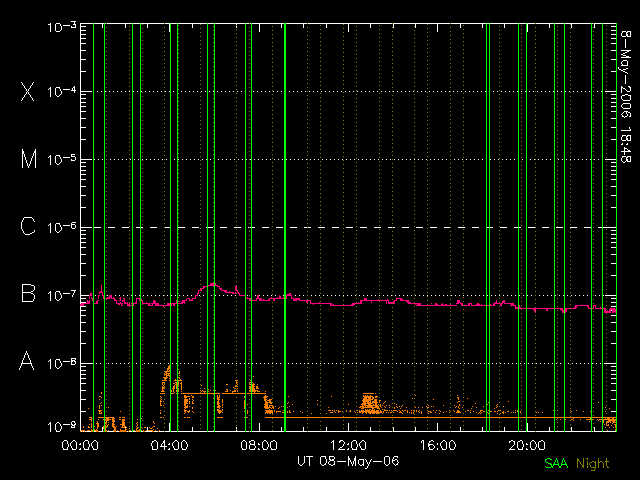Click the orange burst cluster near 13:00
This screenshot has width=640, height=480.
[370, 403]
